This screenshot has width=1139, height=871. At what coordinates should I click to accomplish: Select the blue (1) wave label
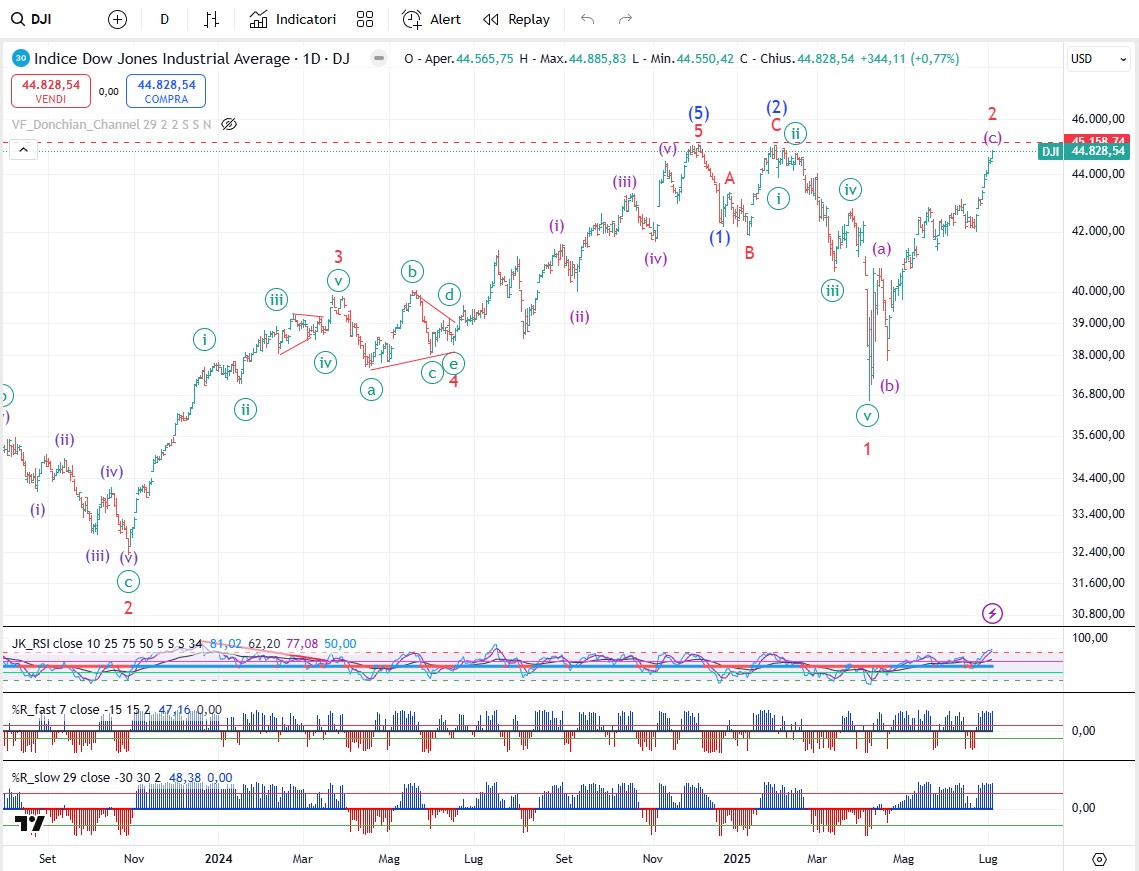coord(720,237)
